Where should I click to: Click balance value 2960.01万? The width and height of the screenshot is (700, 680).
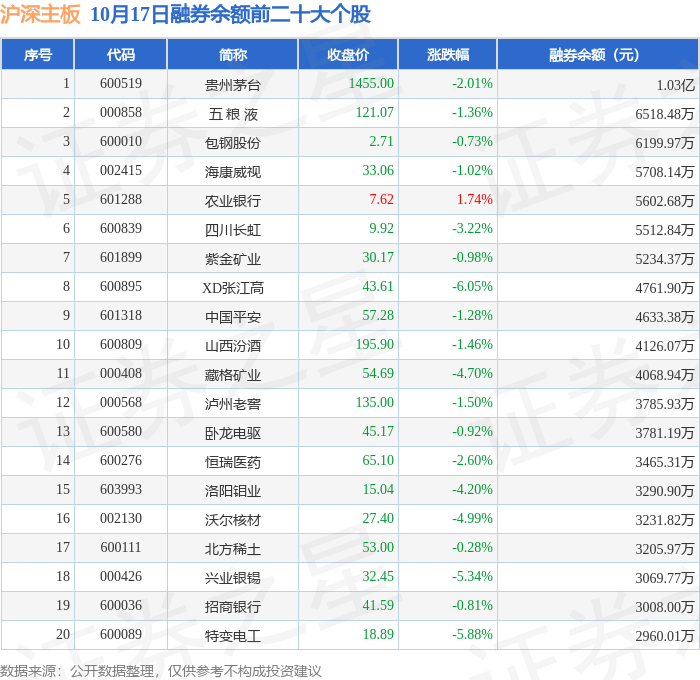[665, 636]
